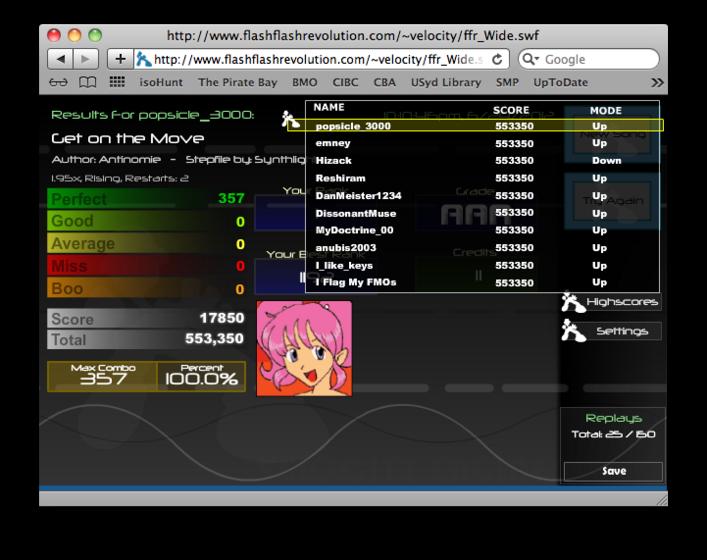Click the dancer icon beside Settings
The image size is (707, 560).
[x=573, y=330]
